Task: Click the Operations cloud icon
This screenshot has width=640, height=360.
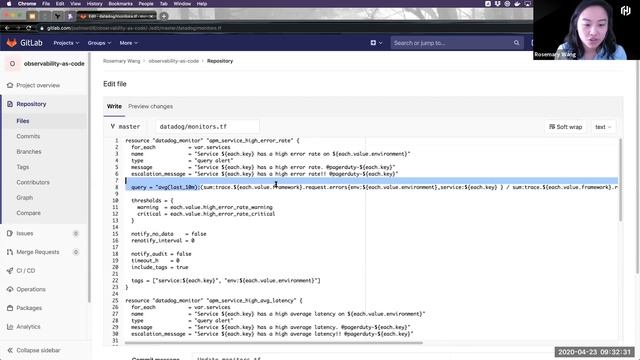Action: tap(10, 289)
